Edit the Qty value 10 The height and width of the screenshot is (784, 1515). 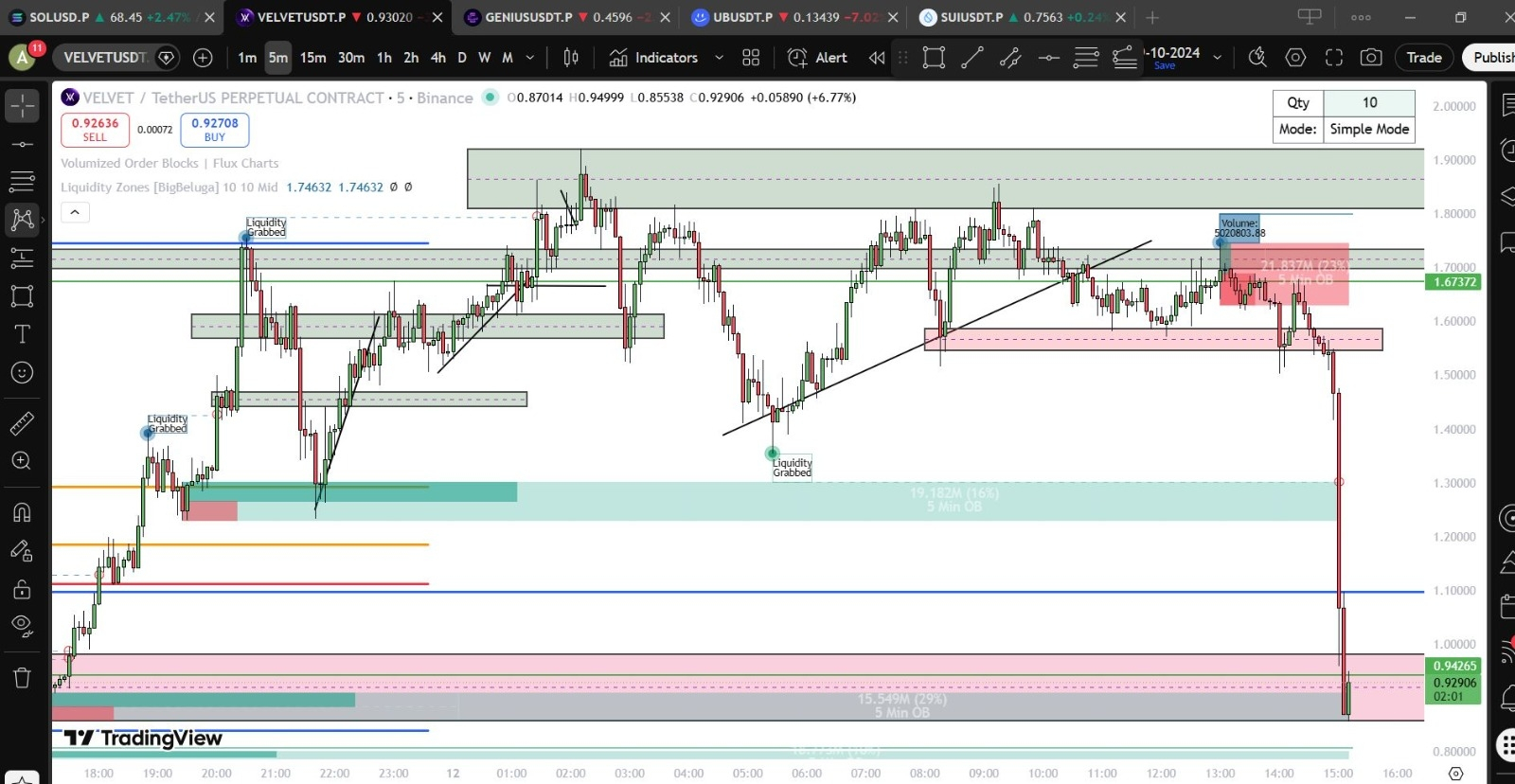click(x=1369, y=102)
